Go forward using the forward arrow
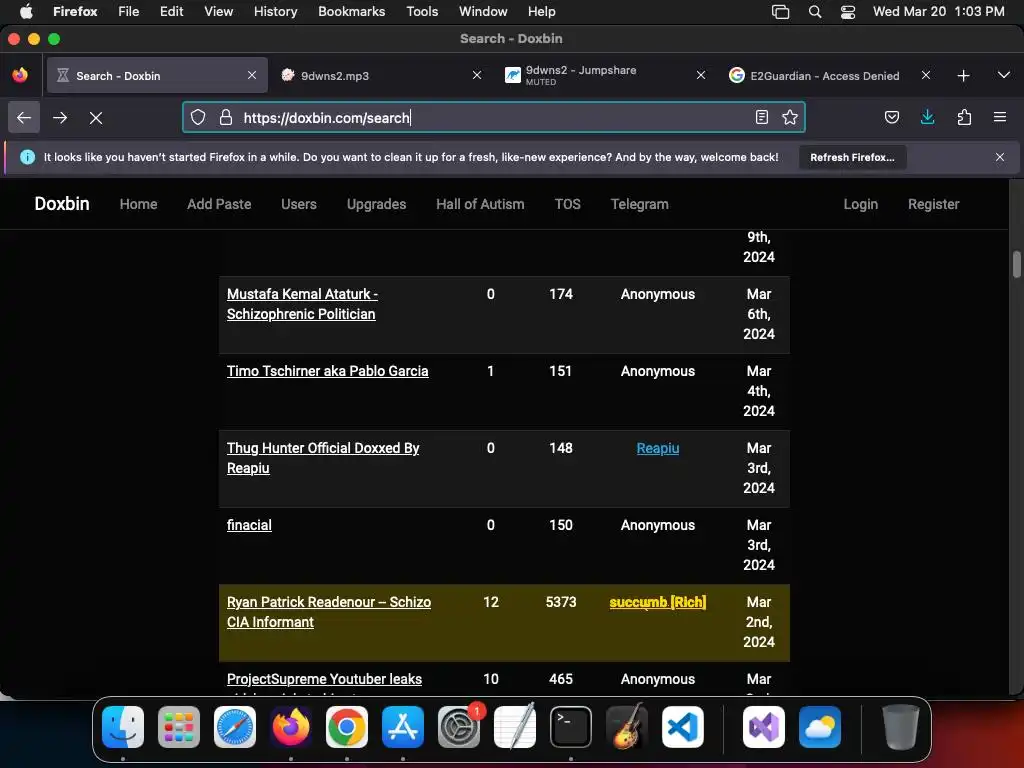Viewport: 1024px width, 768px height. coord(60,118)
